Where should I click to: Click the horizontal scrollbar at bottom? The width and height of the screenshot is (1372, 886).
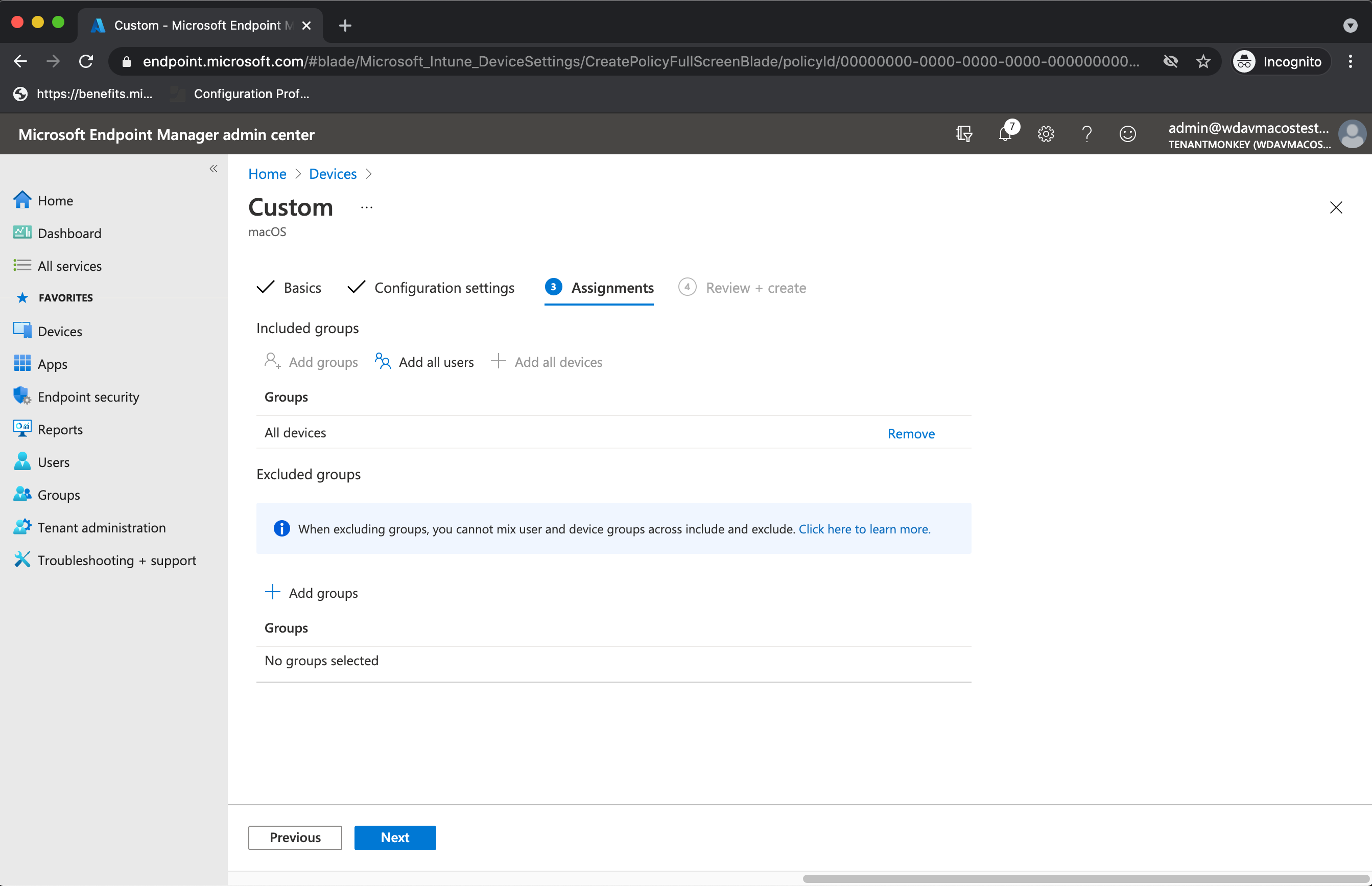[1085, 878]
